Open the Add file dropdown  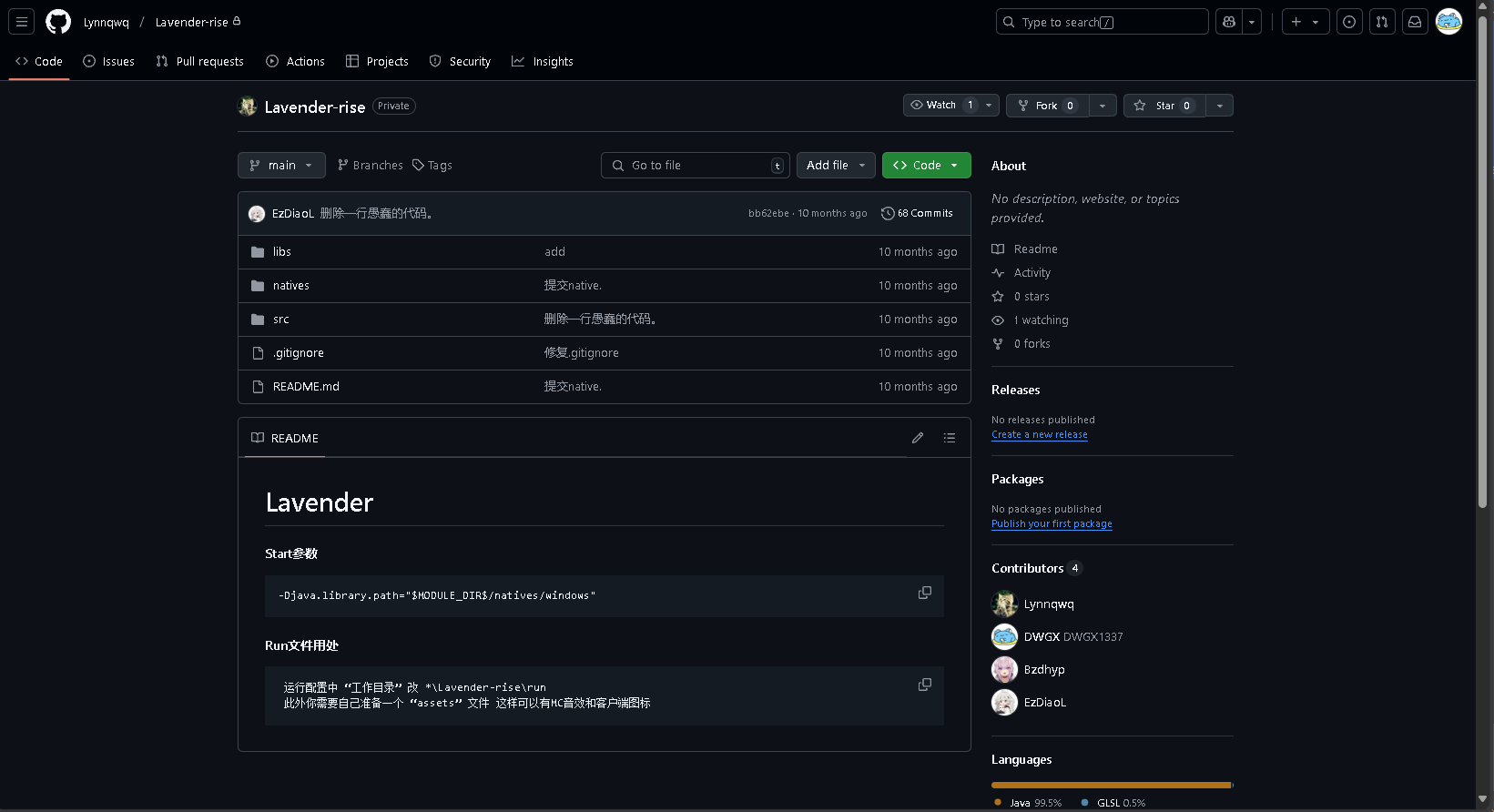(x=836, y=165)
